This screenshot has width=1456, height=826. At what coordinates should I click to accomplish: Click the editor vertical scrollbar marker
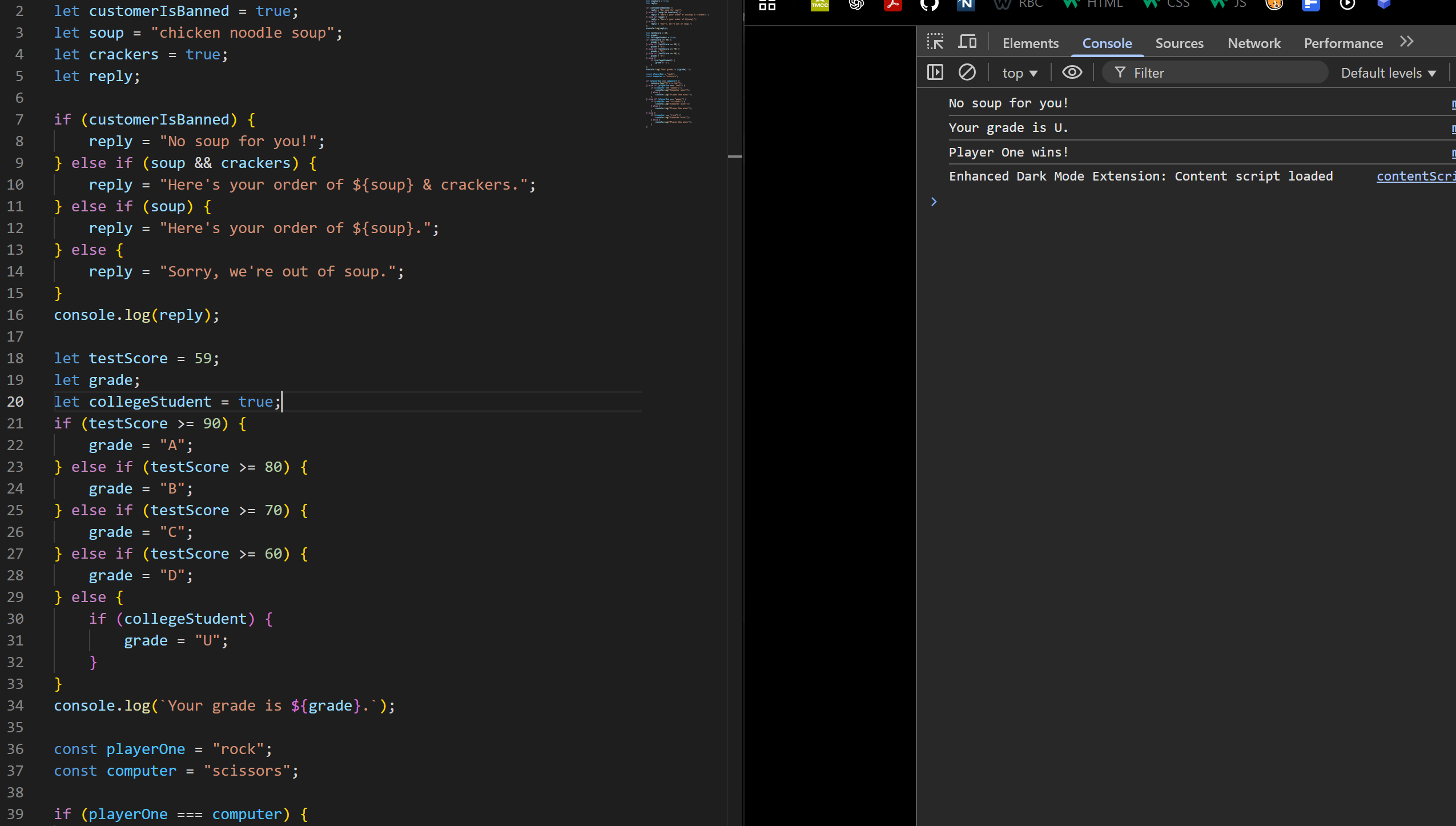pos(735,156)
